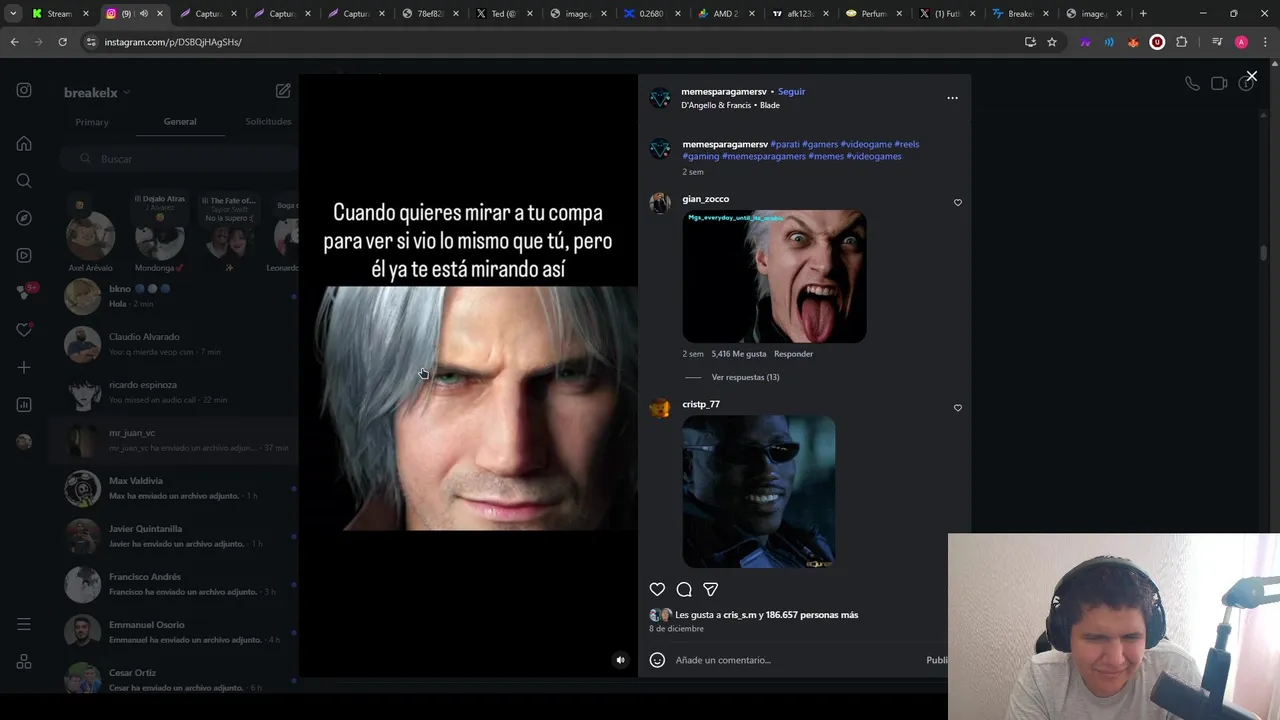1280x720 pixels.
Task: Open the gian_zocco profile from the comment
Action: pyautogui.click(x=706, y=199)
